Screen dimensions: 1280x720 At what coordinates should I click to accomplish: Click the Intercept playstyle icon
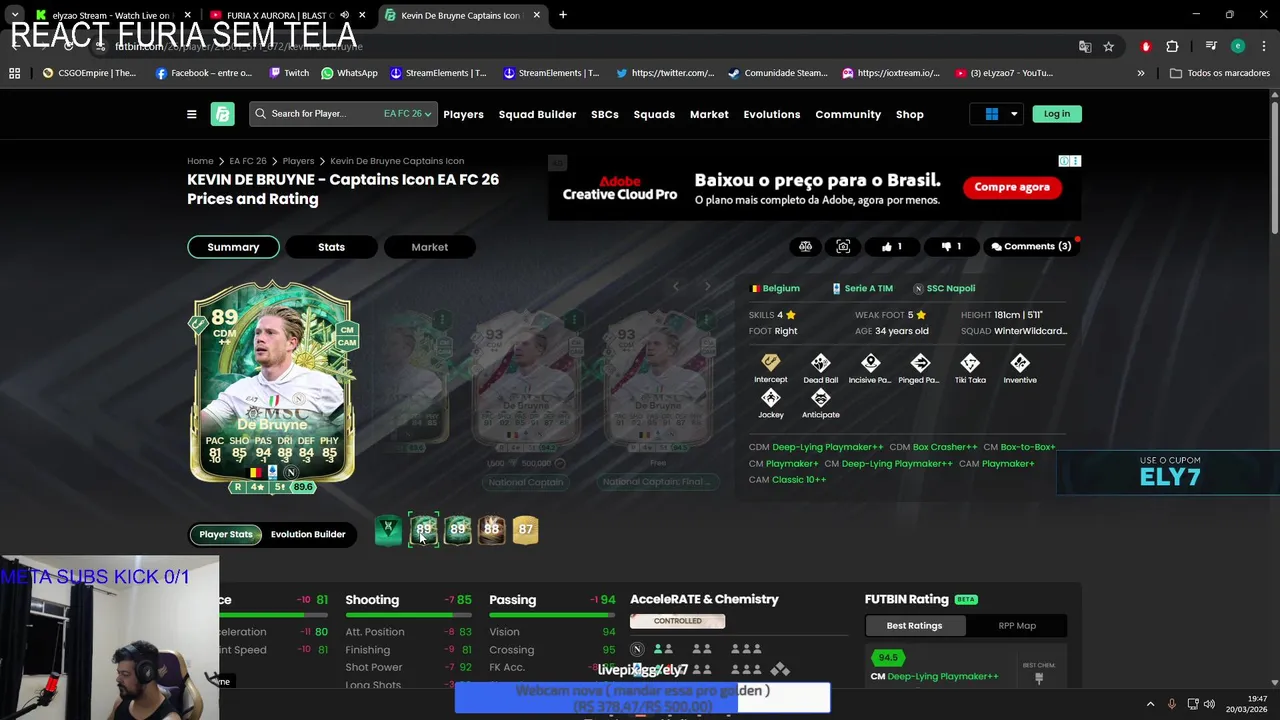[770, 363]
